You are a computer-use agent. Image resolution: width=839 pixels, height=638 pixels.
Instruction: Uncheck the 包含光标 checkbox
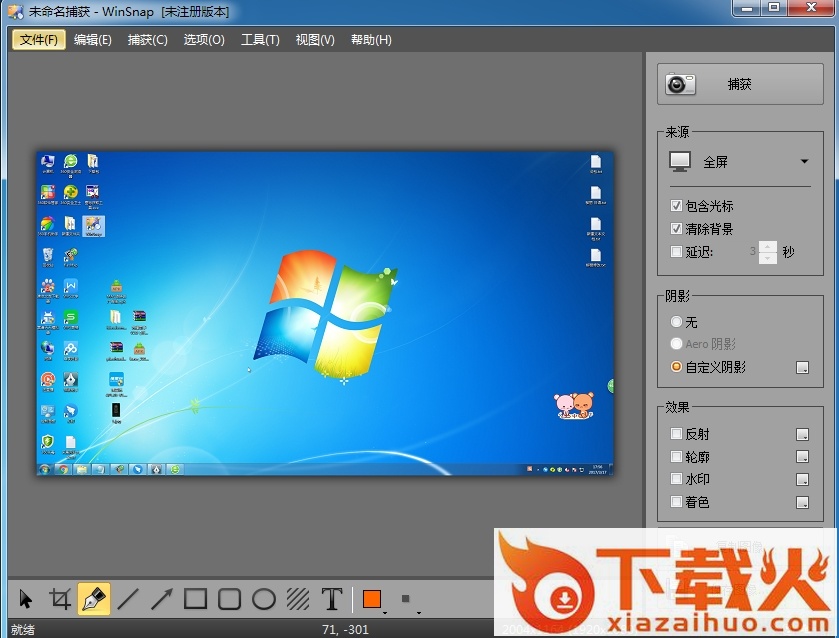point(677,206)
